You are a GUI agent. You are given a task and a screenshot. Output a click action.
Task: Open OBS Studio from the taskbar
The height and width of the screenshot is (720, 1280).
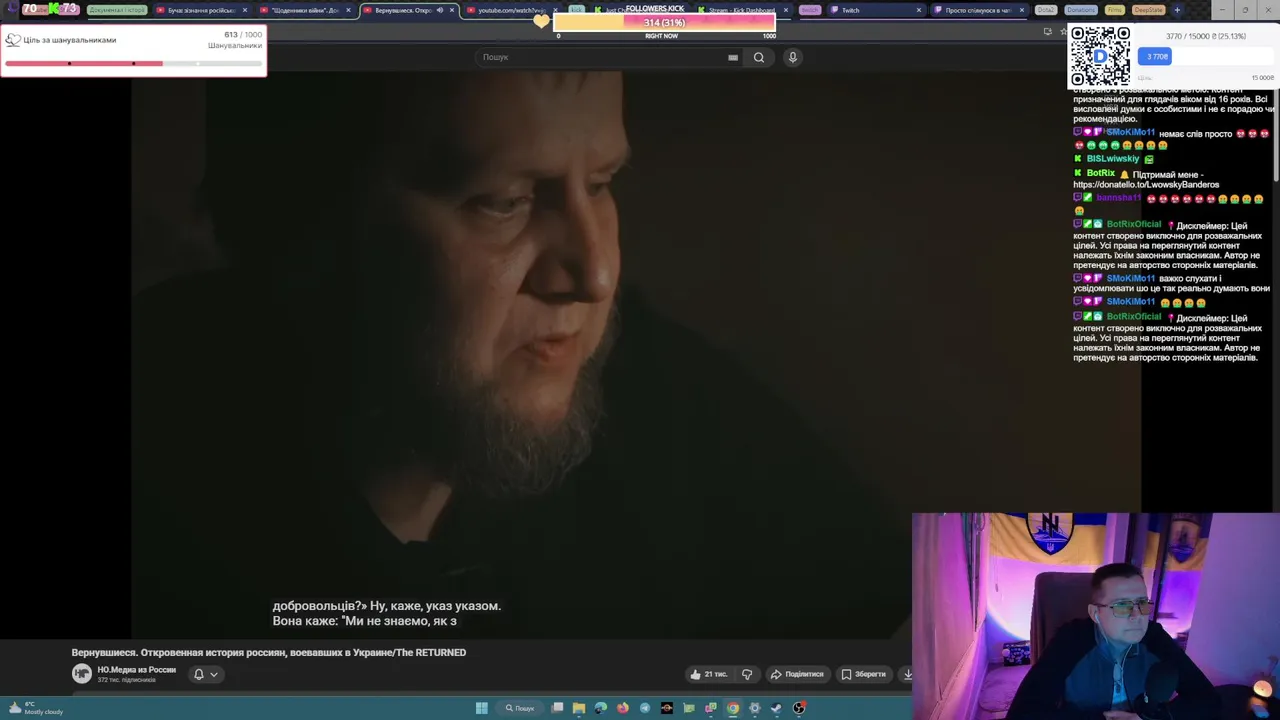coord(798,708)
